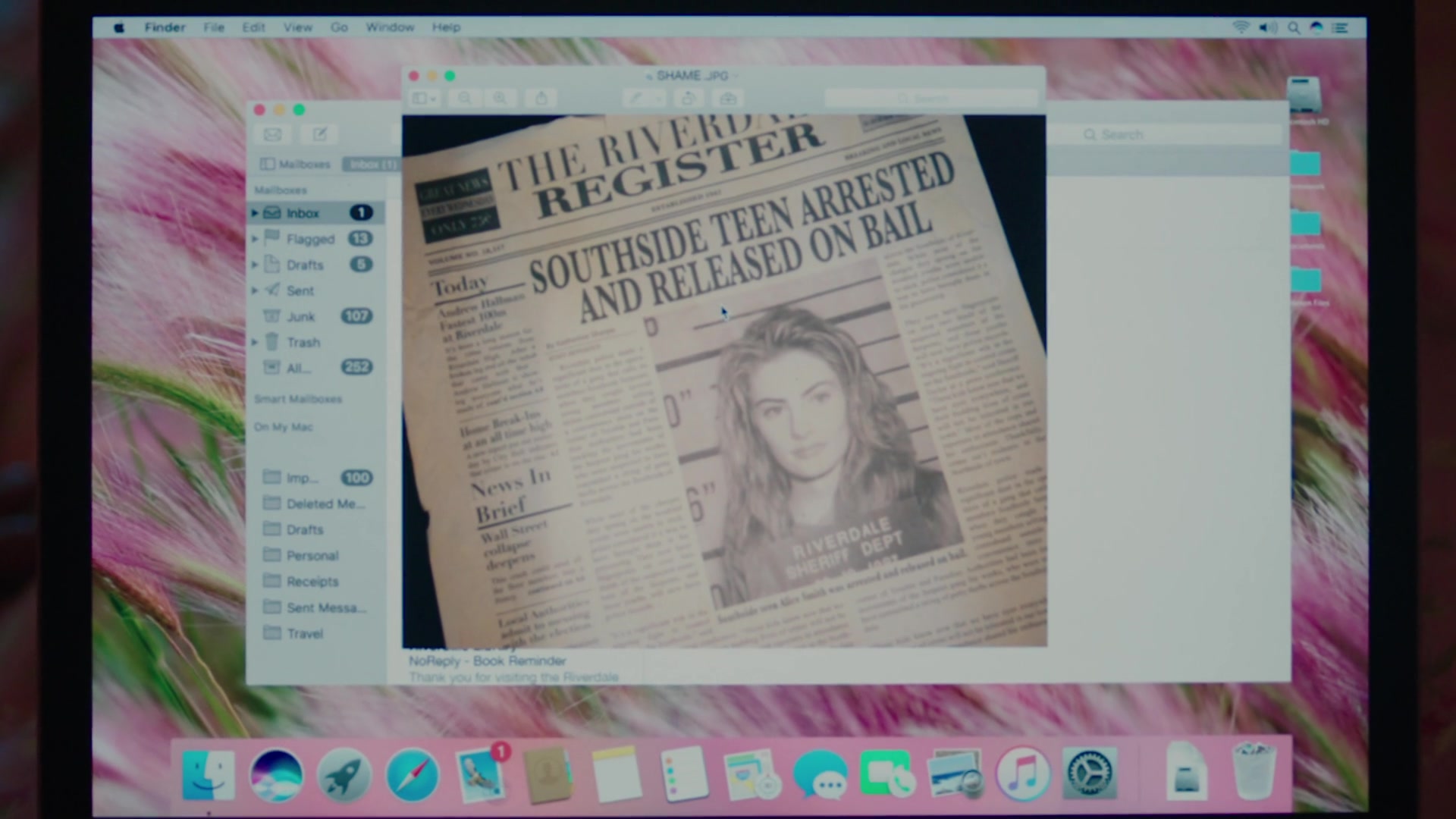Viewport: 1456px width, 819px height.
Task: Open the Apple menu
Action: pos(119,27)
